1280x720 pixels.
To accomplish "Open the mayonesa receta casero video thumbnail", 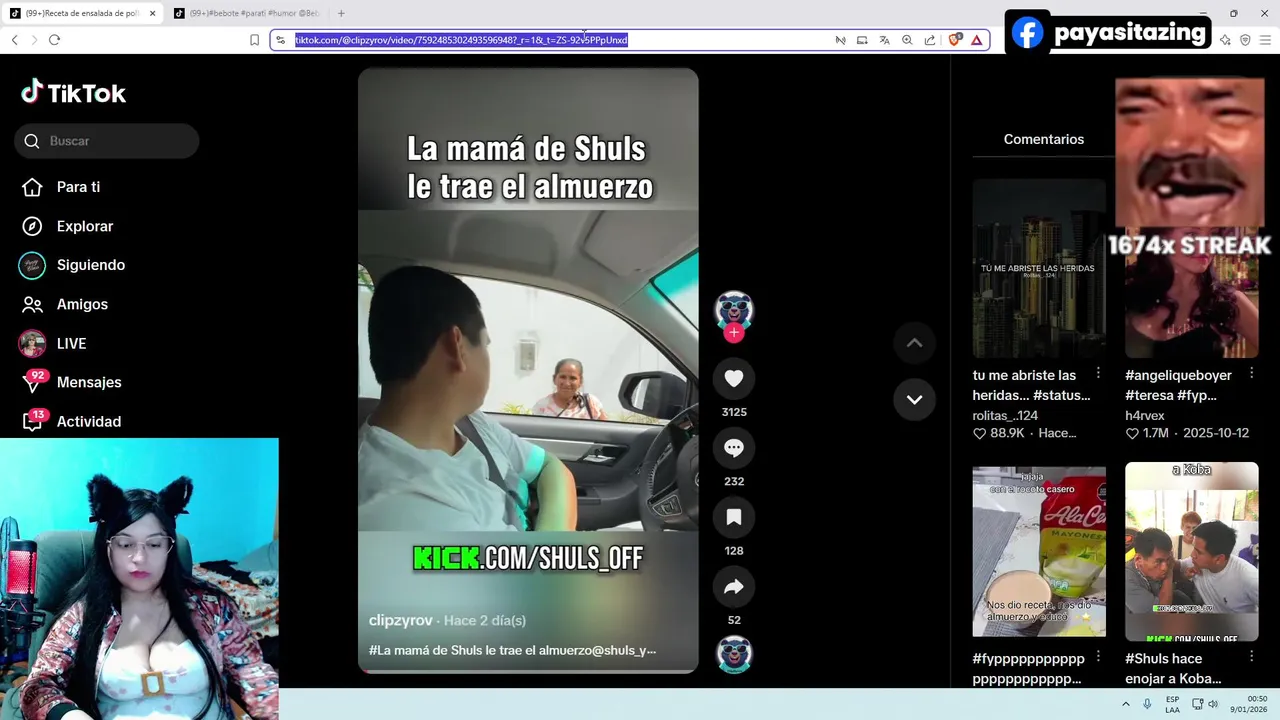I will click(x=1039, y=549).
